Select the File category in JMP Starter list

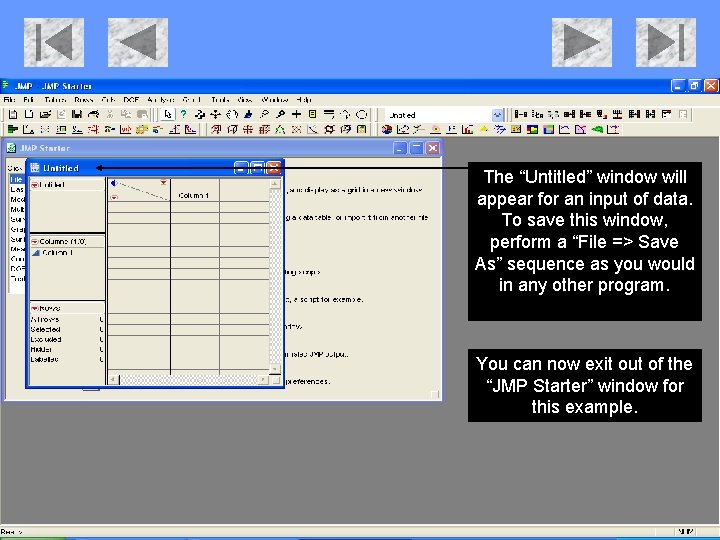(17, 180)
